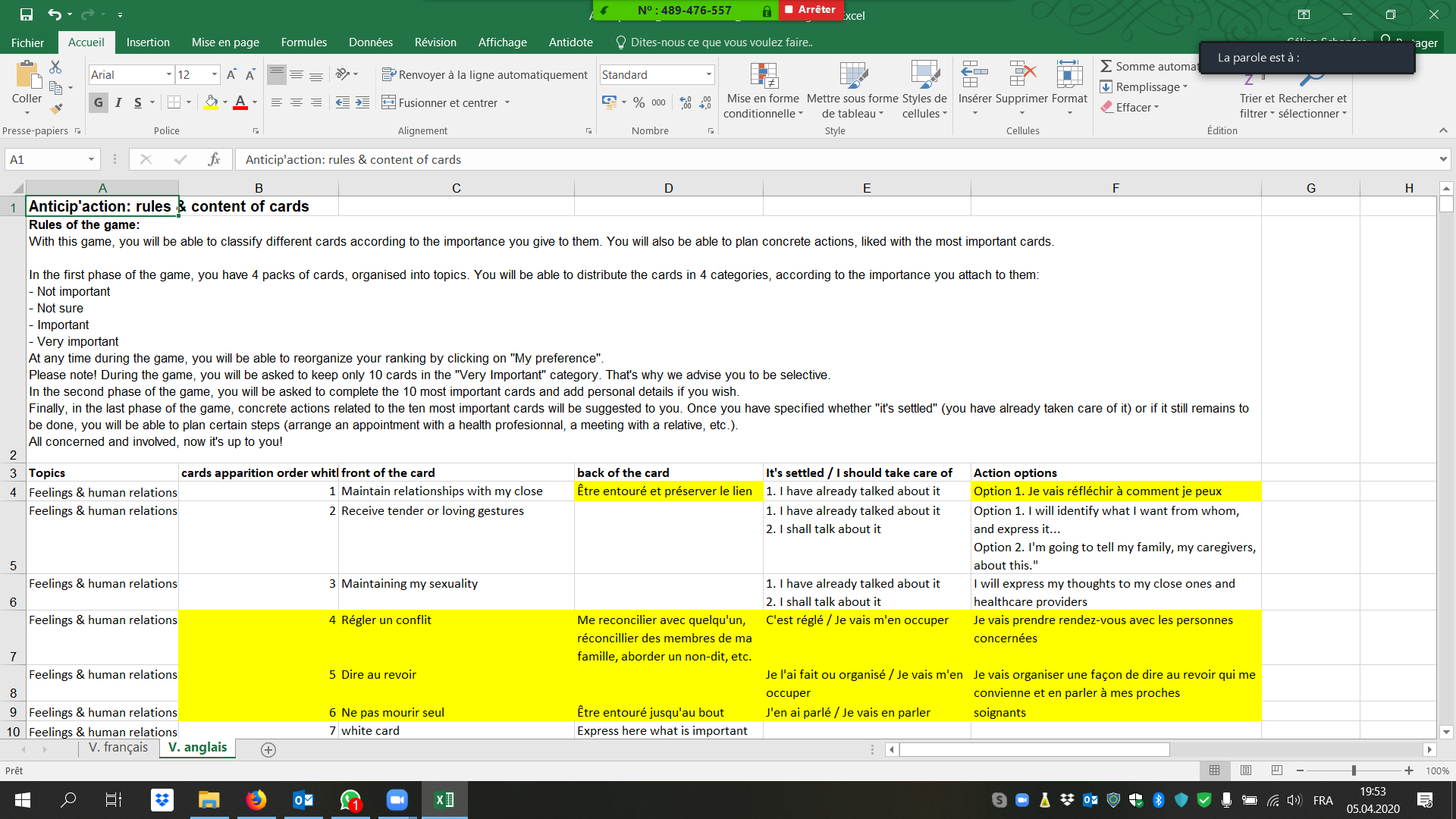This screenshot has width=1456, height=819.
Task: Open Mettre sous forme de tableau gallery
Action: [852, 89]
